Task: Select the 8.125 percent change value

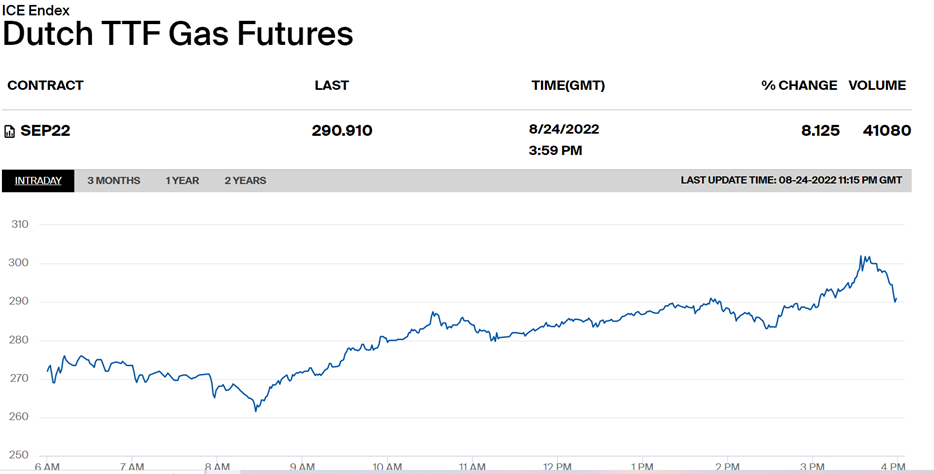Action: 820,131
